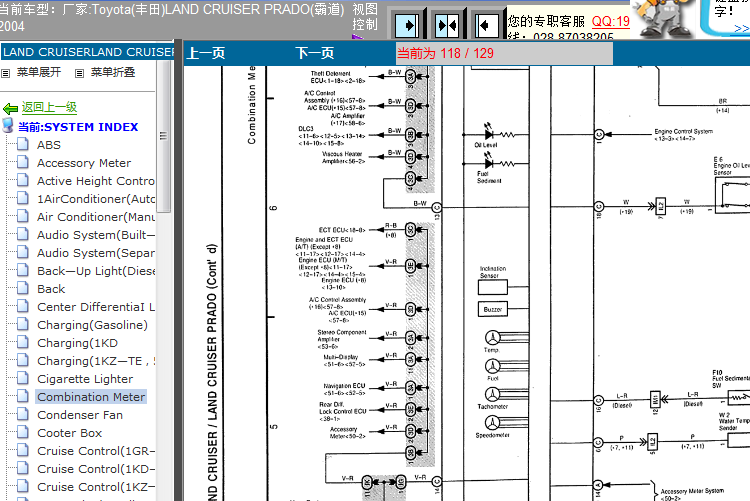Open Cigarette Lighter entry
The width and height of the screenshot is (750, 501).
(x=85, y=379)
